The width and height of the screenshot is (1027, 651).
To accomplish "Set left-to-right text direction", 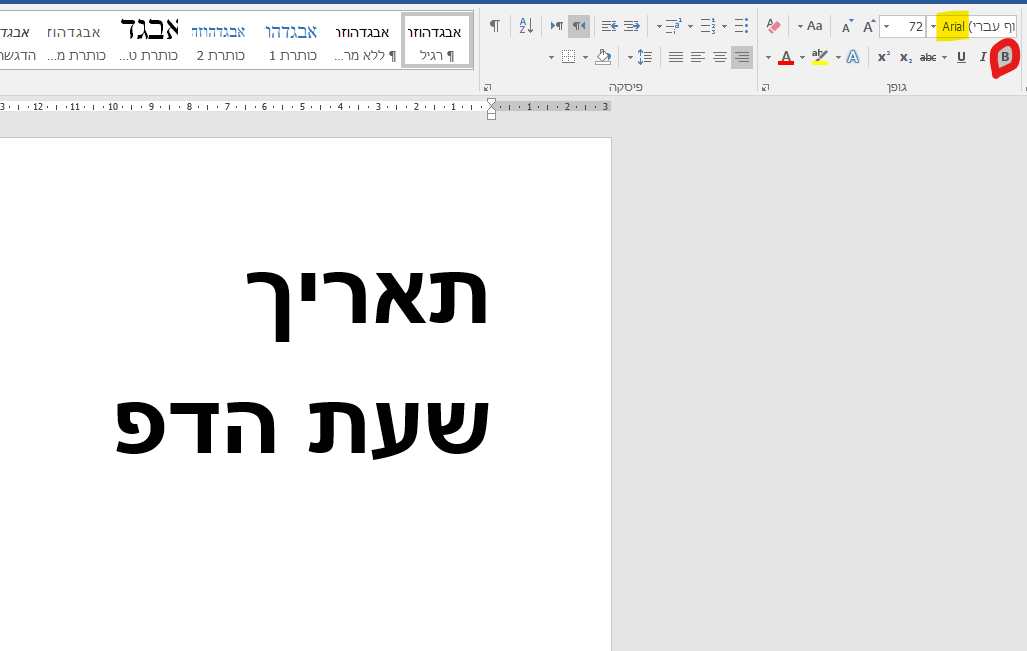I will (557, 26).
